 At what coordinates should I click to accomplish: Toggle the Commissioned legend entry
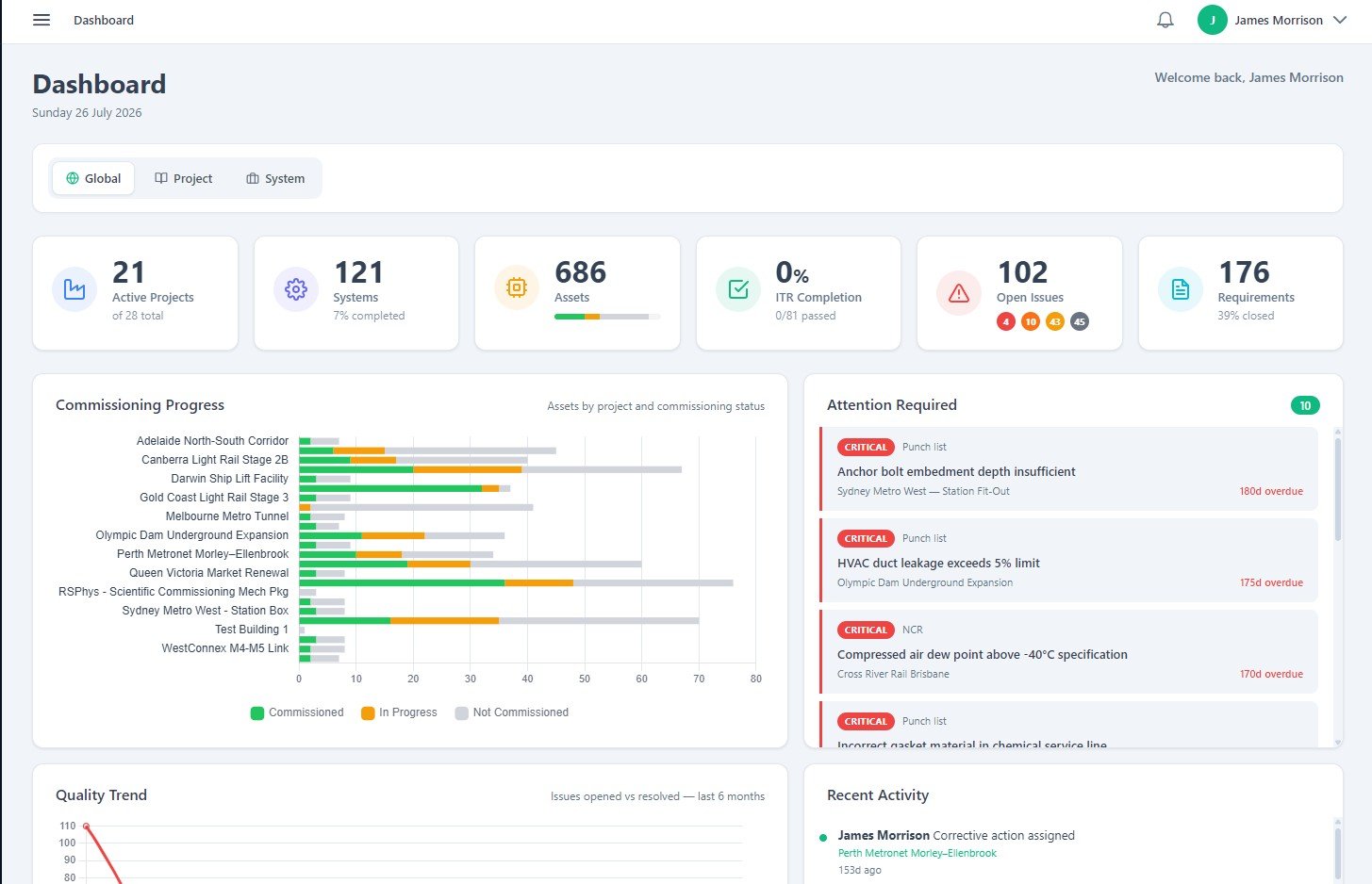click(x=297, y=712)
